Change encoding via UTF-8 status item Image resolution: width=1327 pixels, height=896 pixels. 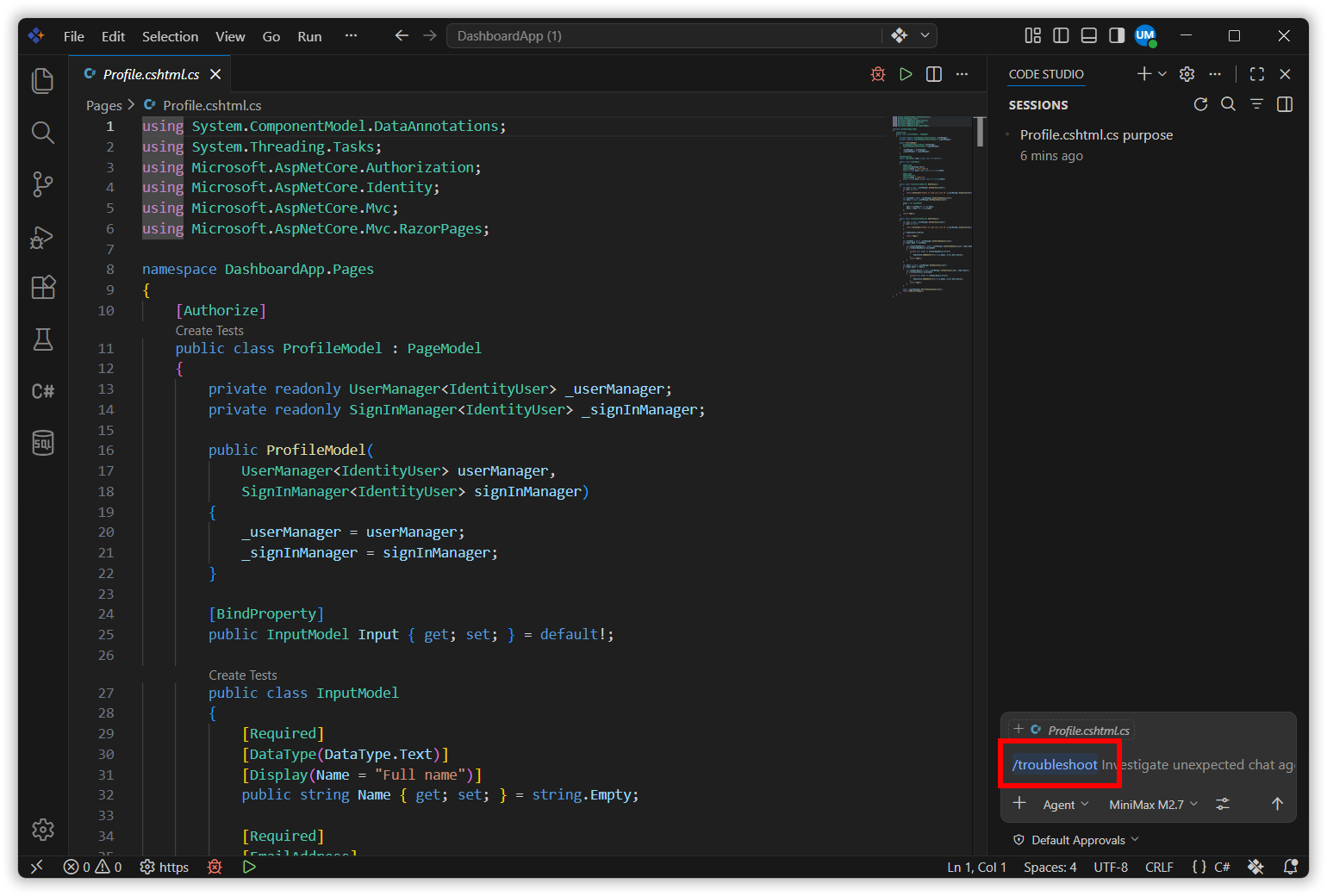click(1111, 867)
